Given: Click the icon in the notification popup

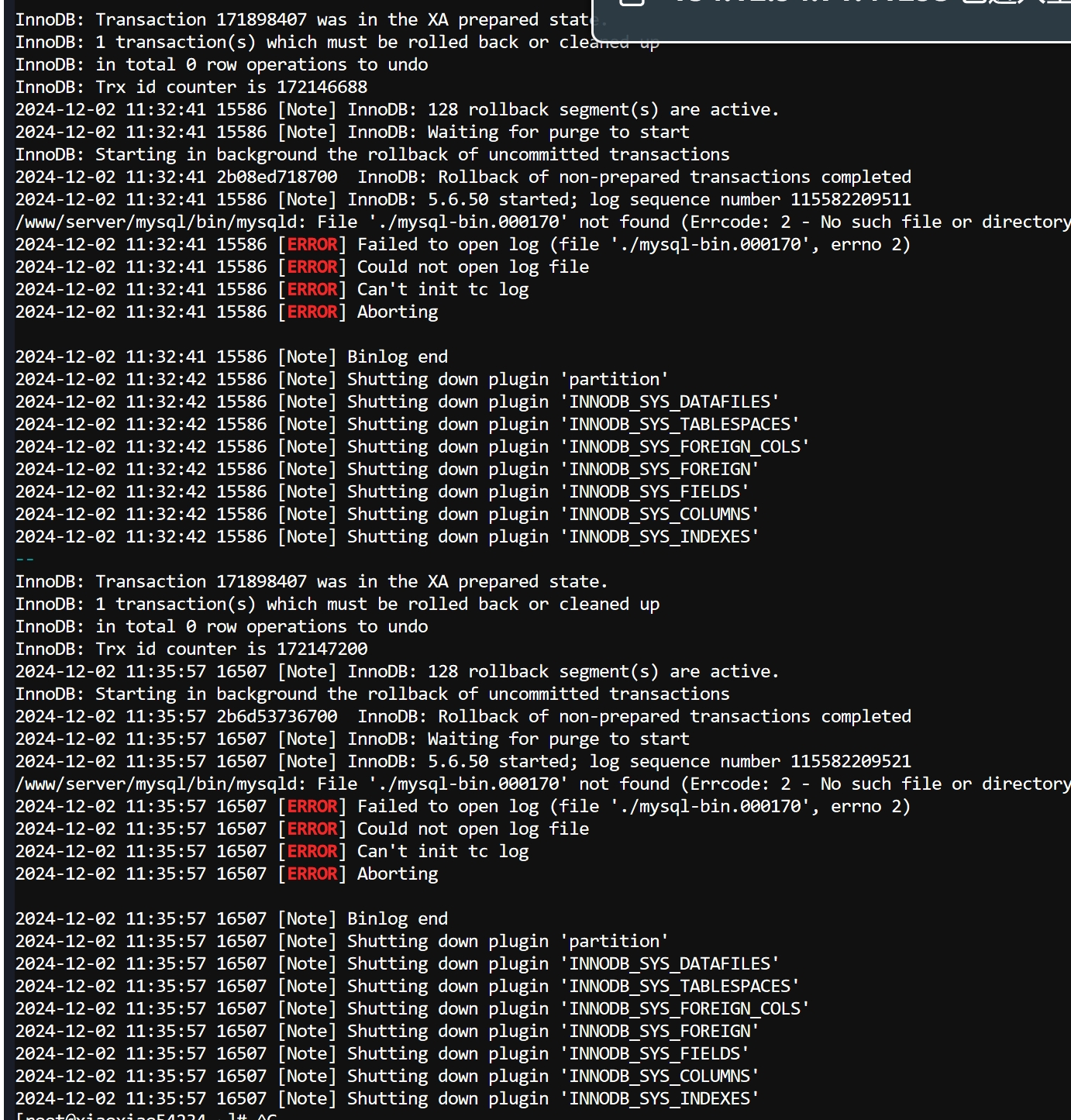Looking at the screenshot, I should 632,2.
